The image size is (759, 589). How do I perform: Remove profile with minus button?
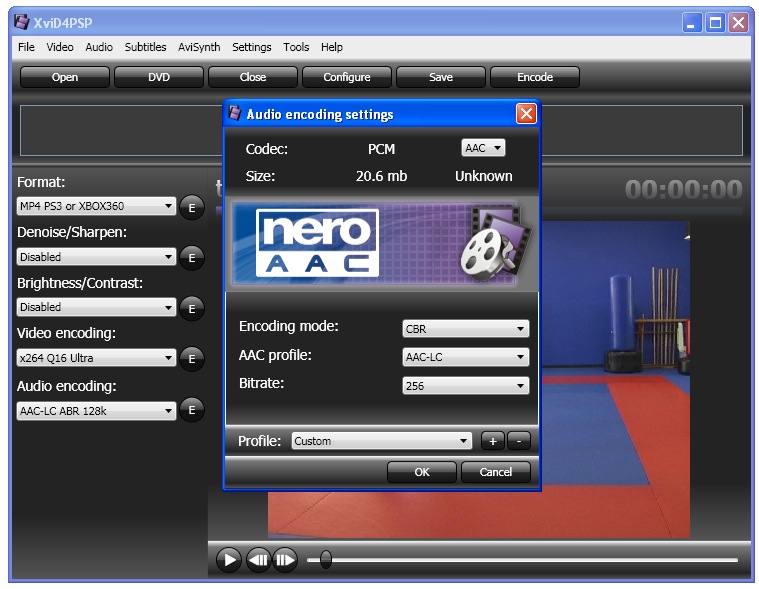point(519,441)
